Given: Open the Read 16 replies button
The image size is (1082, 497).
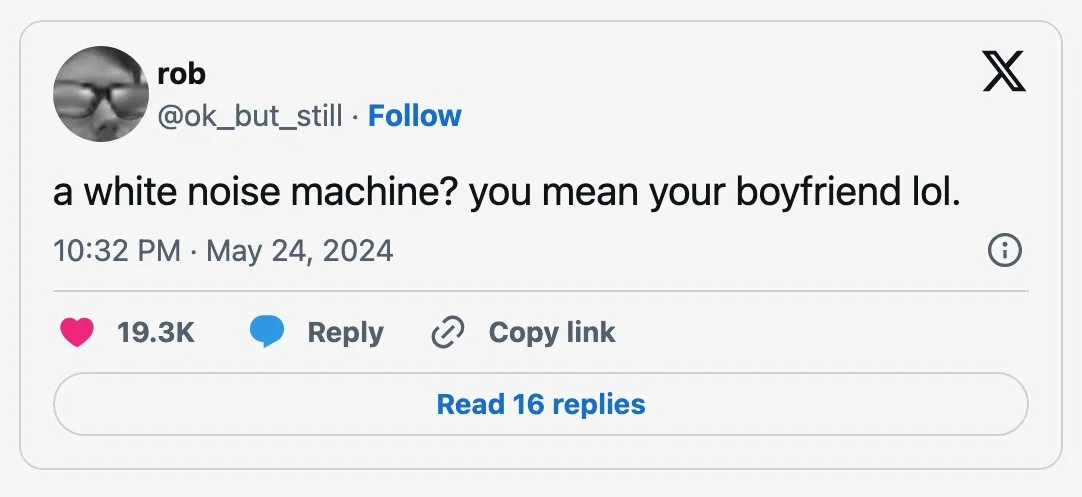Looking at the screenshot, I should click(x=541, y=405).
